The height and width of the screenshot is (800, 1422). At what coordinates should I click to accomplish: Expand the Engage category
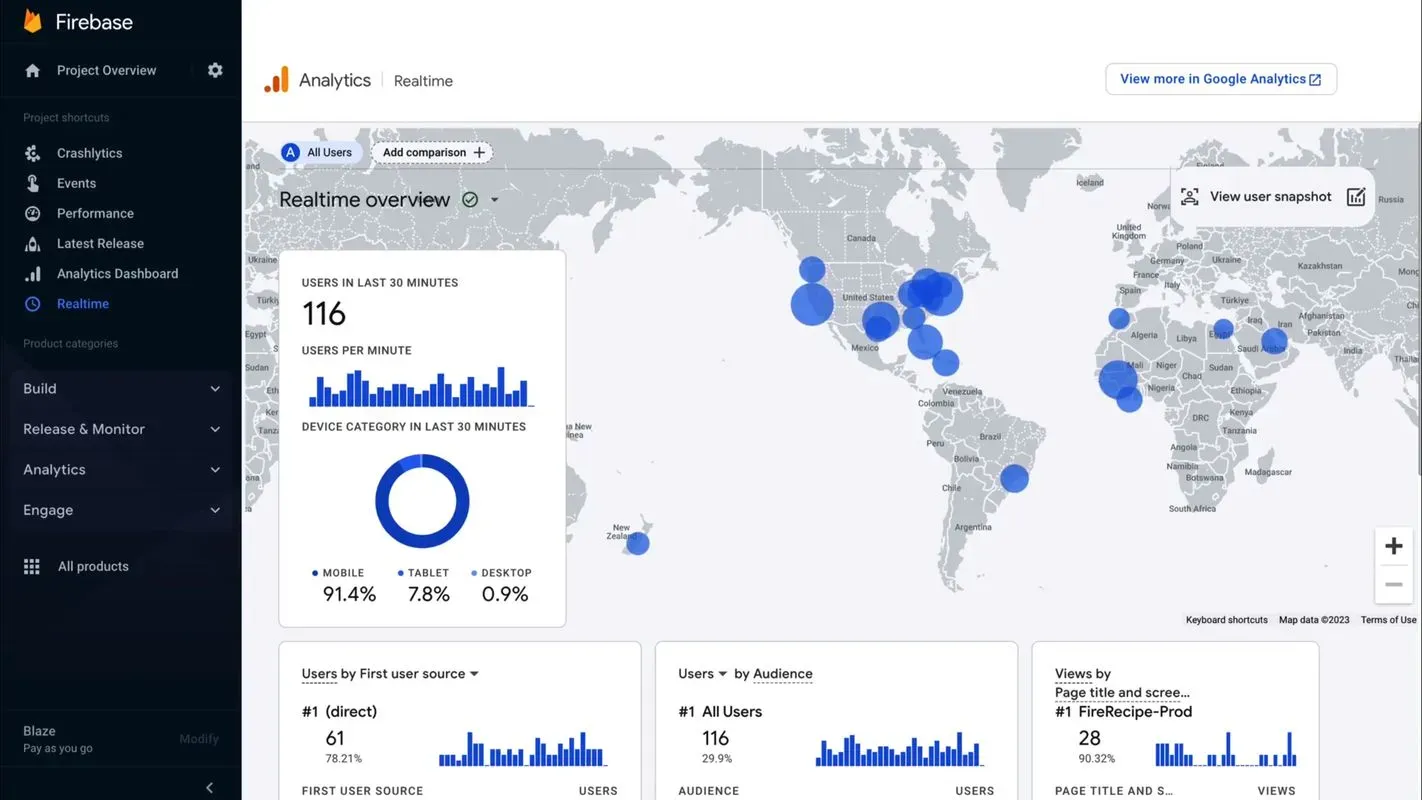click(x=121, y=510)
